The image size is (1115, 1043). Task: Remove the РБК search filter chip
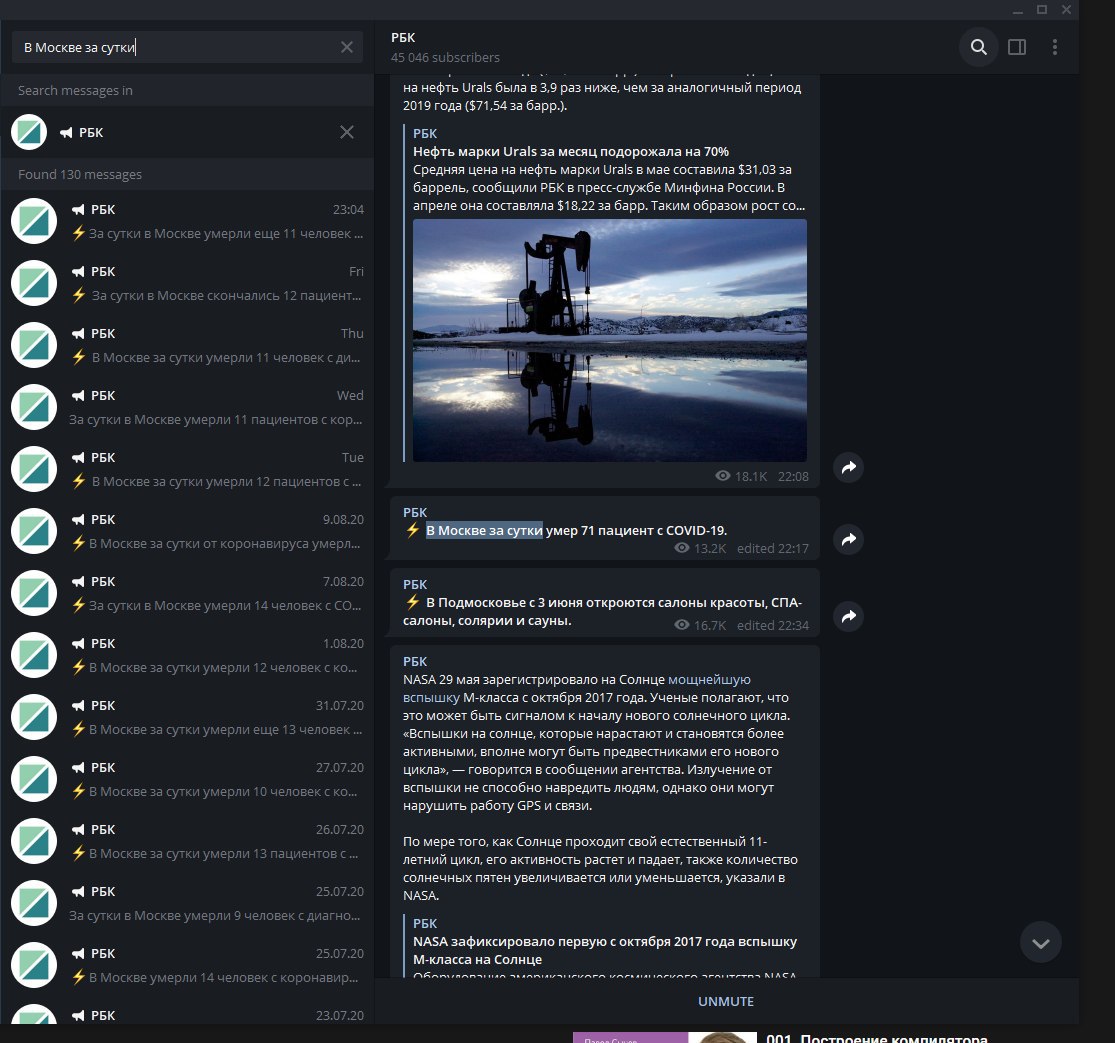pyautogui.click(x=346, y=132)
